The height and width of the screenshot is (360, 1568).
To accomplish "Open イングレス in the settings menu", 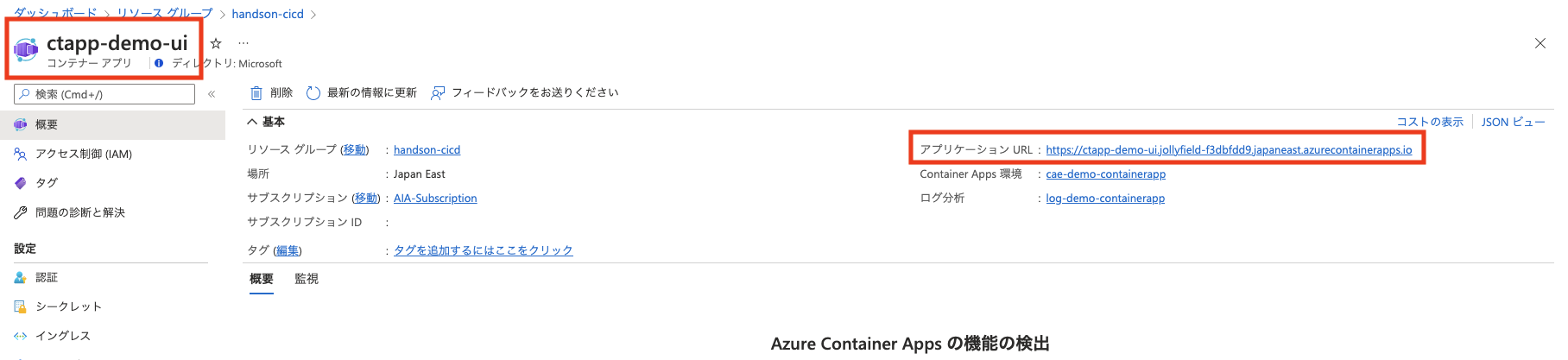I will coord(62,336).
